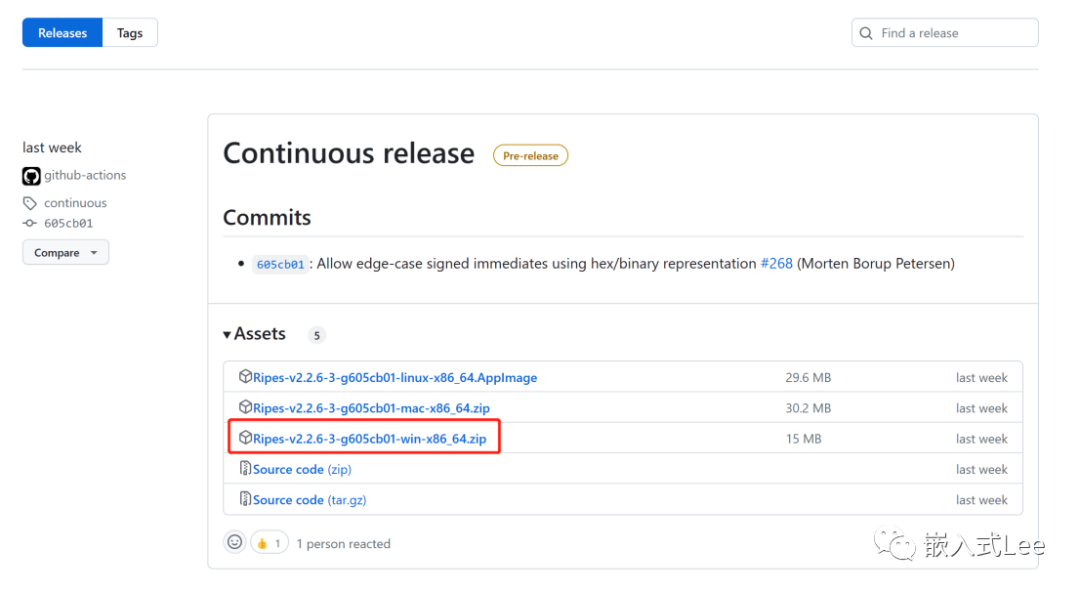Screen dimensions: 1080x592
Task: Click the 605cb01 commit hash in Commits
Action: pyautogui.click(x=280, y=265)
